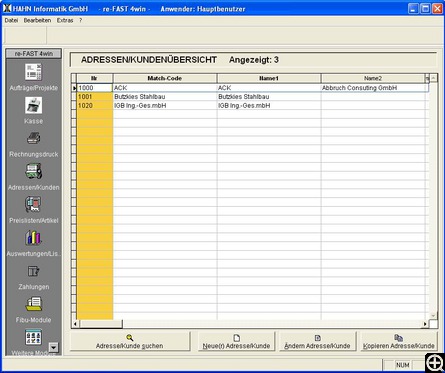Viewport: 445px width, 373px height.
Task: Click the Name2 column header
Action: click(373, 78)
